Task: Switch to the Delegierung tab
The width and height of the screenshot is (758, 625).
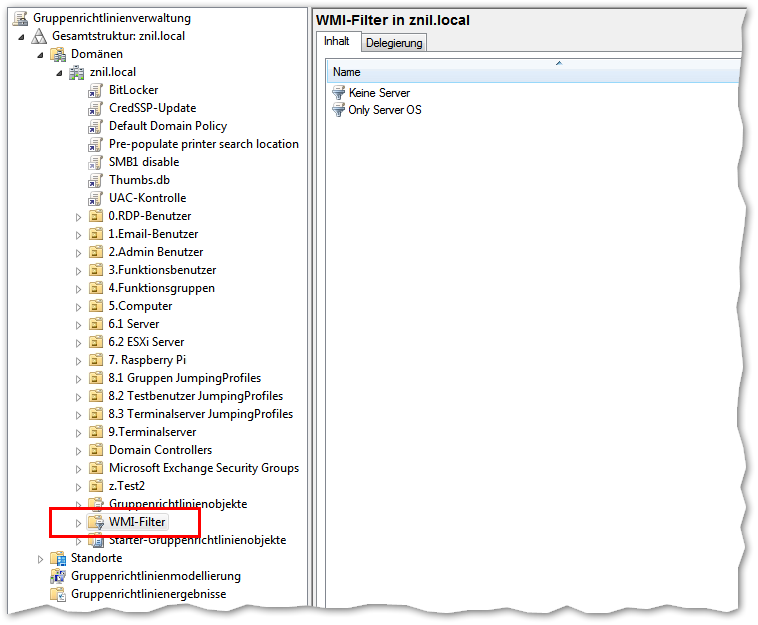Action: (394, 42)
